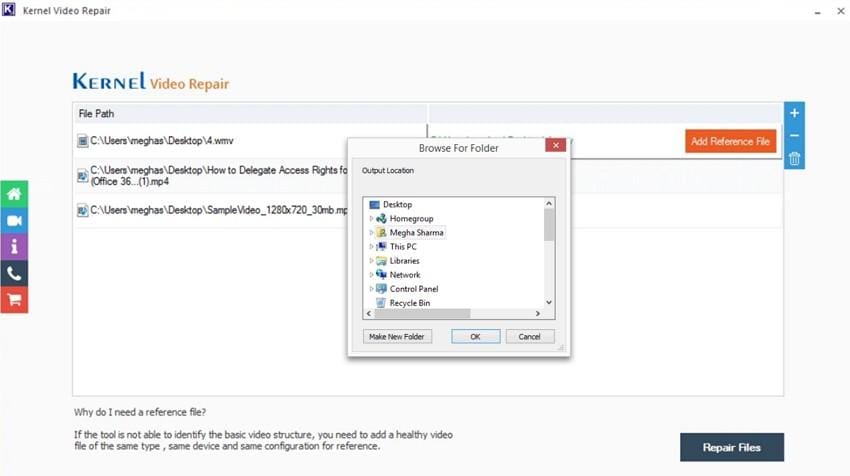
Task: Click the file icon for SampleVideo row
Action: [82, 210]
